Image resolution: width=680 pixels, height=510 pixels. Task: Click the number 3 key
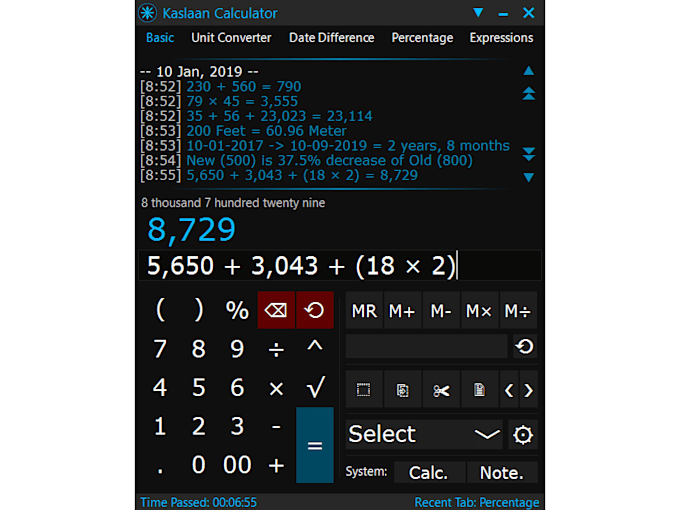pyautogui.click(x=237, y=426)
